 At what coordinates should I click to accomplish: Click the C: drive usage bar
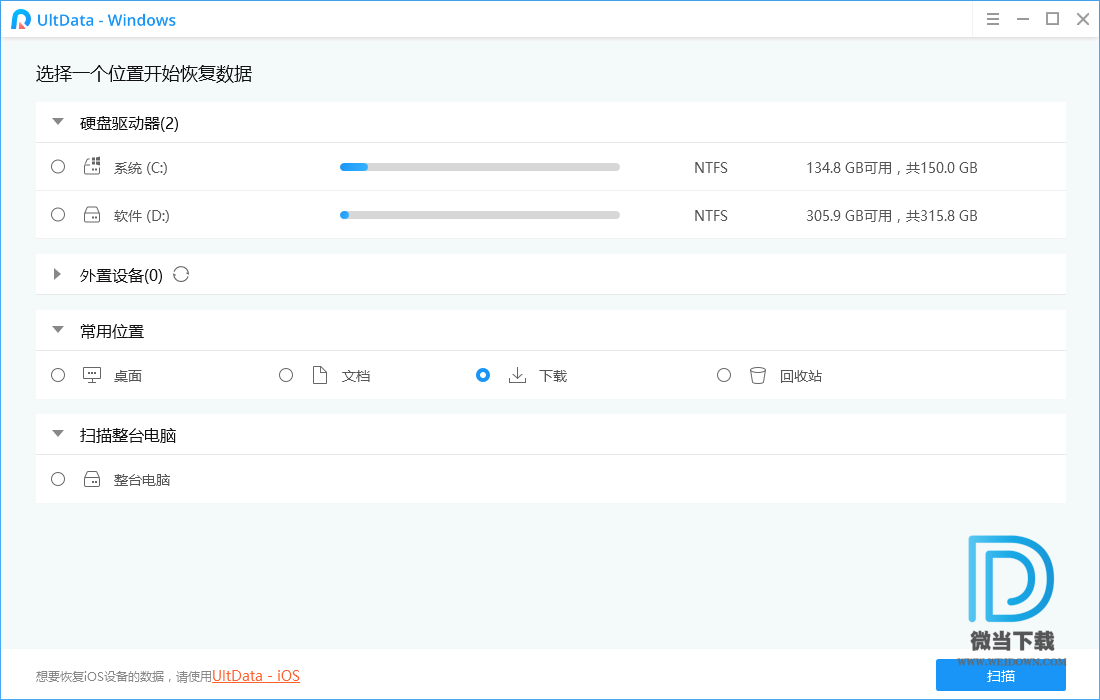[480, 167]
